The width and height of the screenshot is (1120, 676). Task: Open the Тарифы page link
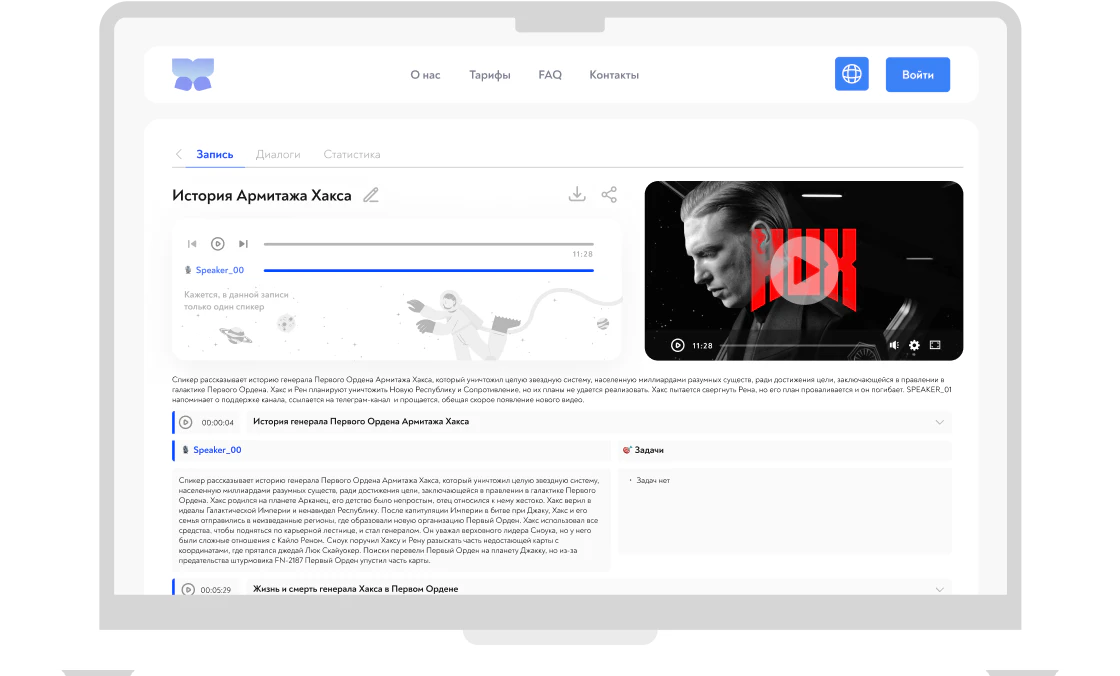point(489,74)
